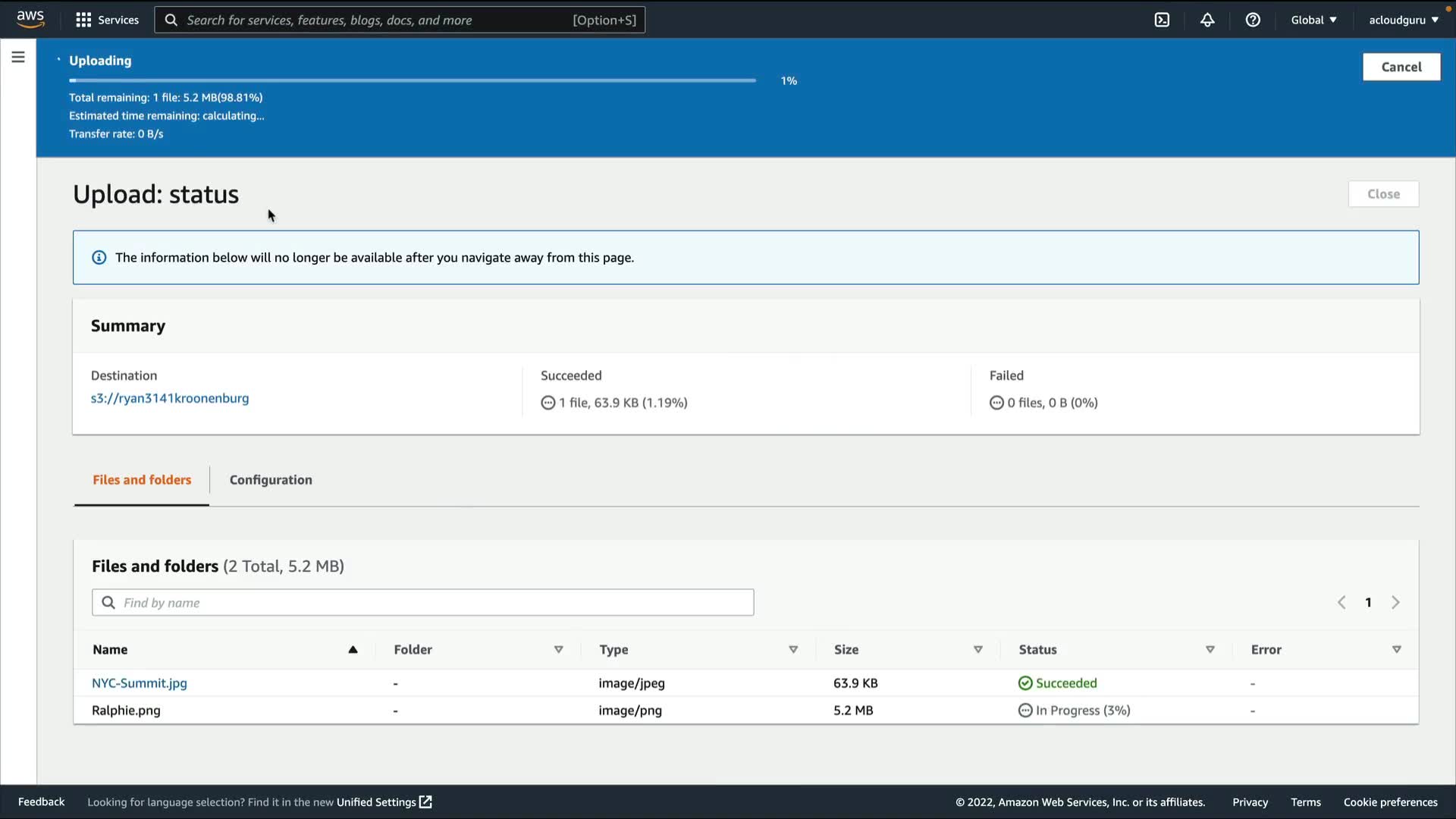The width and height of the screenshot is (1456, 819).
Task: Cancel the ongoing upload
Action: (1401, 67)
